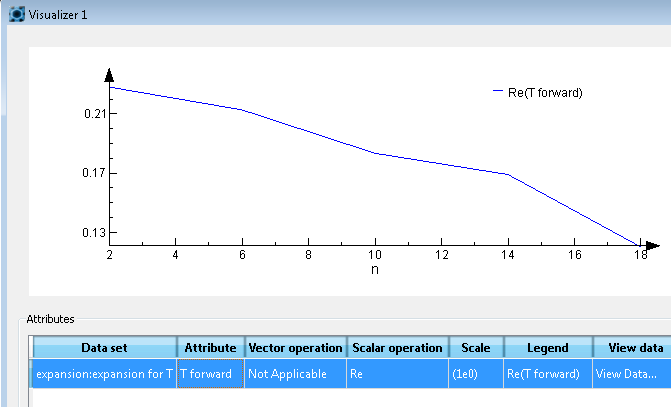
Task: Click the (1e0) scale cell
Action: tap(476, 374)
